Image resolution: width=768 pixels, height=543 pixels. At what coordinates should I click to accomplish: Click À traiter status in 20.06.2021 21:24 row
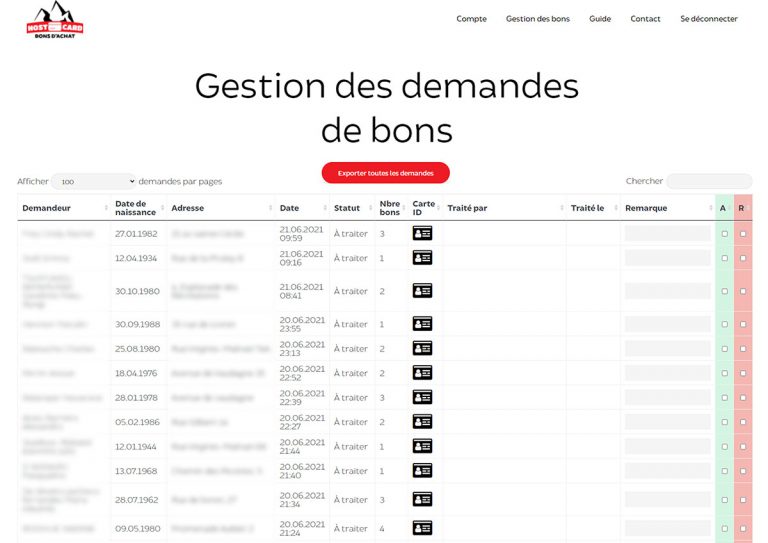point(351,529)
